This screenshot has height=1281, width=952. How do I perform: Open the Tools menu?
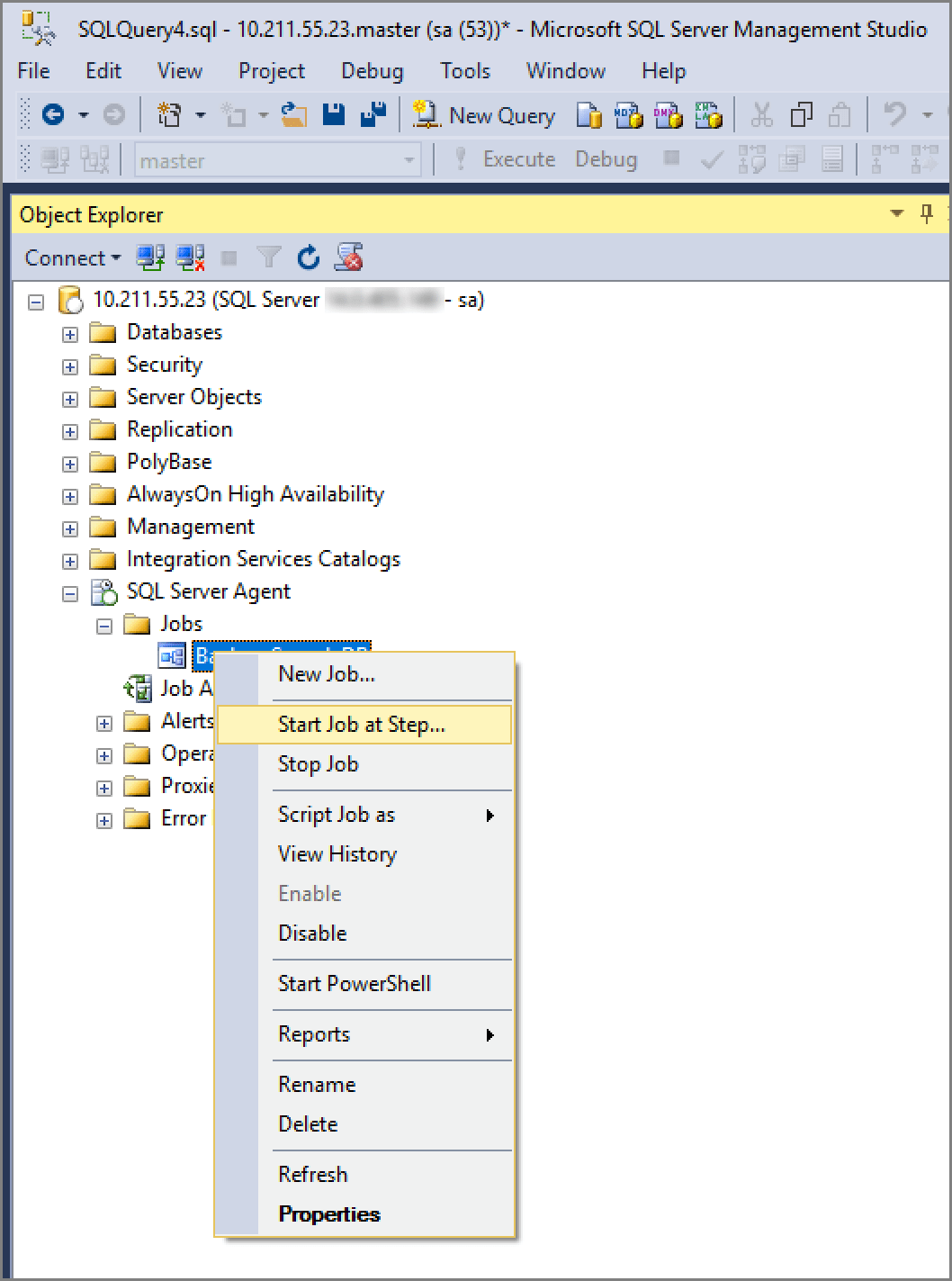coord(464,71)
